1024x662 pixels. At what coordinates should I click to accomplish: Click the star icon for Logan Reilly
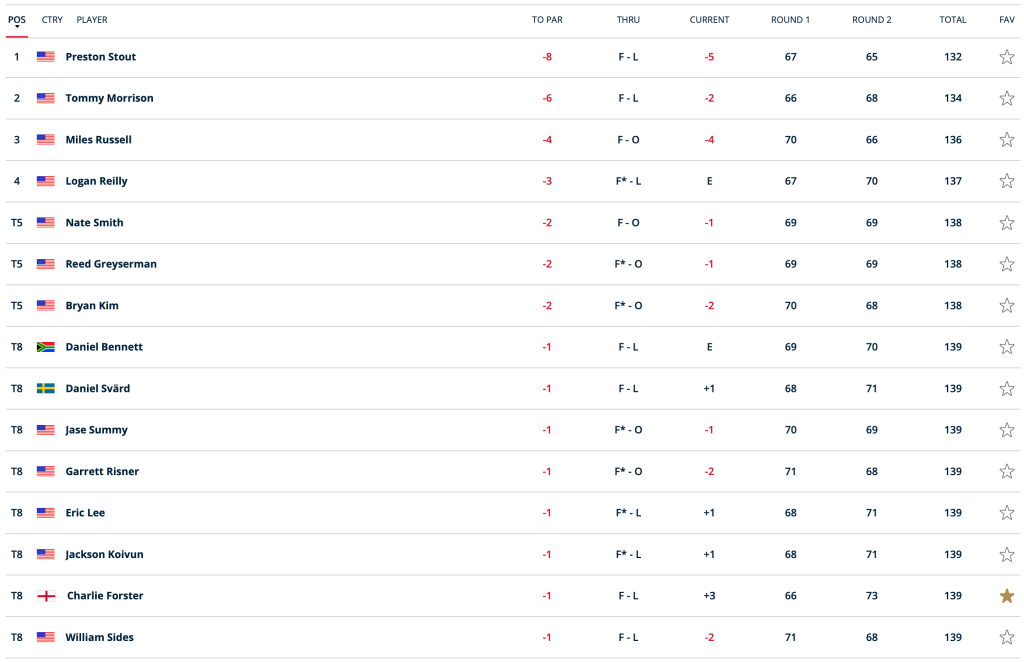(1007, 181)
